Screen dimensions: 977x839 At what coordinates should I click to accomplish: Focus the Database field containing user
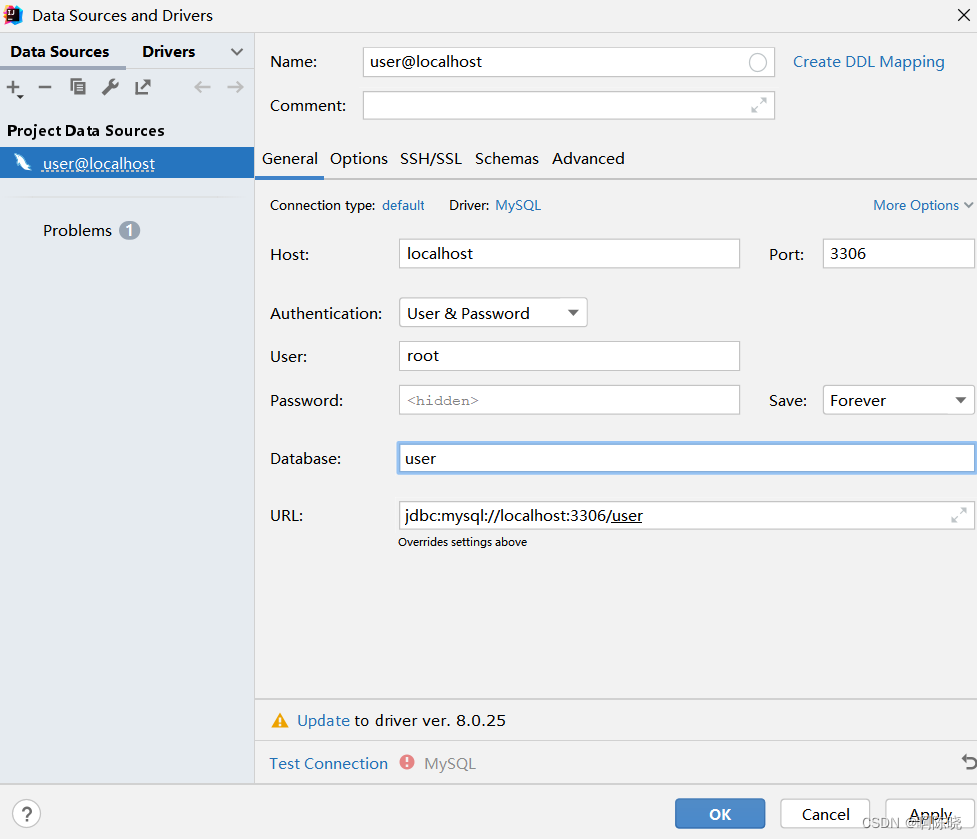click(x=686, y=458)
